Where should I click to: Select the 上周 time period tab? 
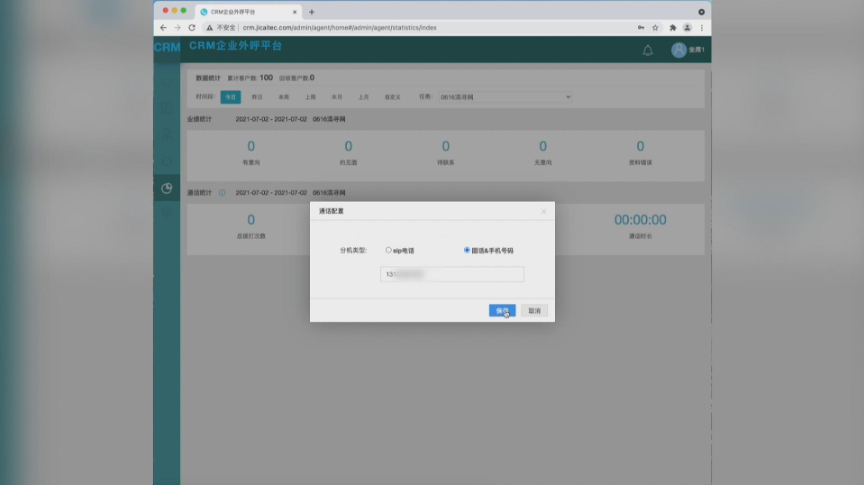(x=310, y=97)
